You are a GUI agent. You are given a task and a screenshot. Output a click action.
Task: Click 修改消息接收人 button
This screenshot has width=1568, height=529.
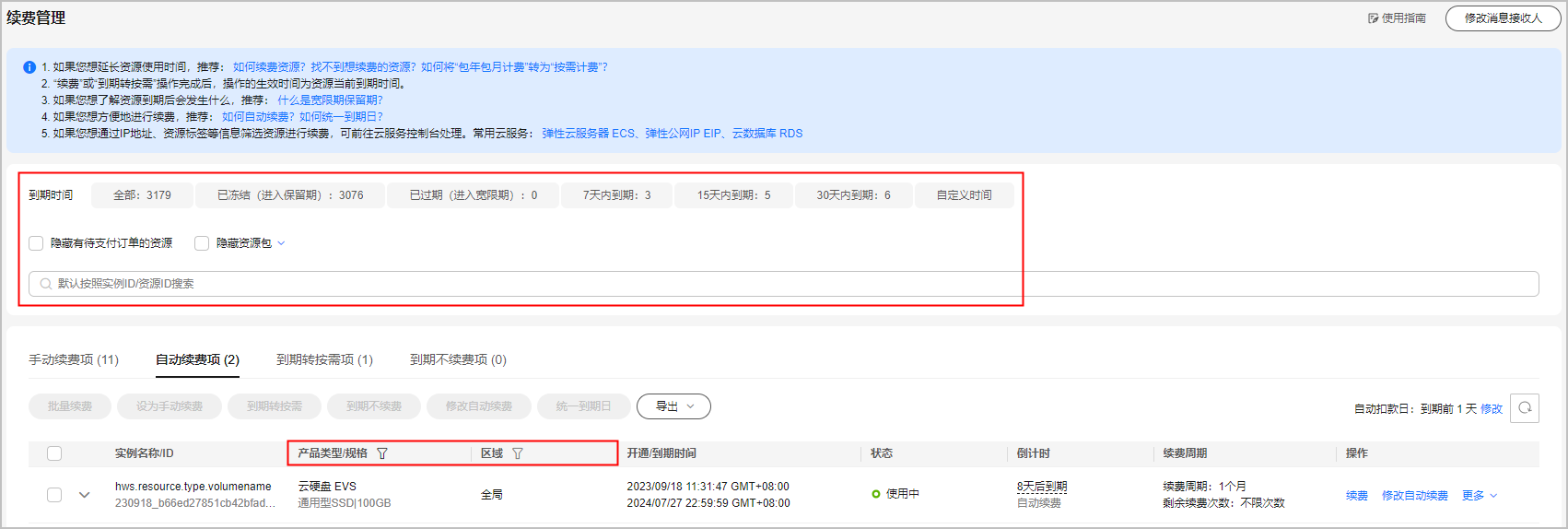tap(1503, 18)
